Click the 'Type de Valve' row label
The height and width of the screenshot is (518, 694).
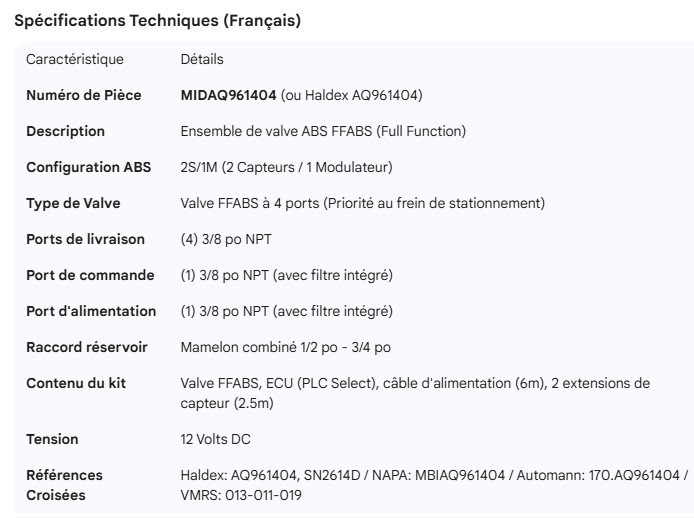[73, 203]
